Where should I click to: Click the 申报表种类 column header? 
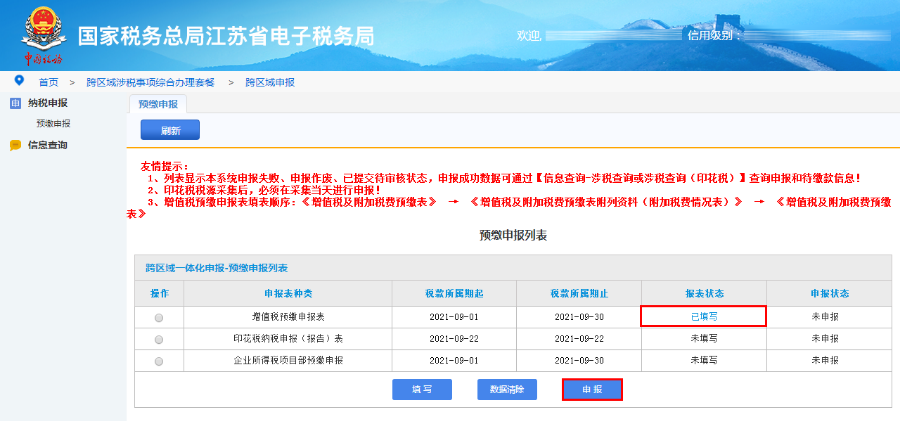point(288,293)
